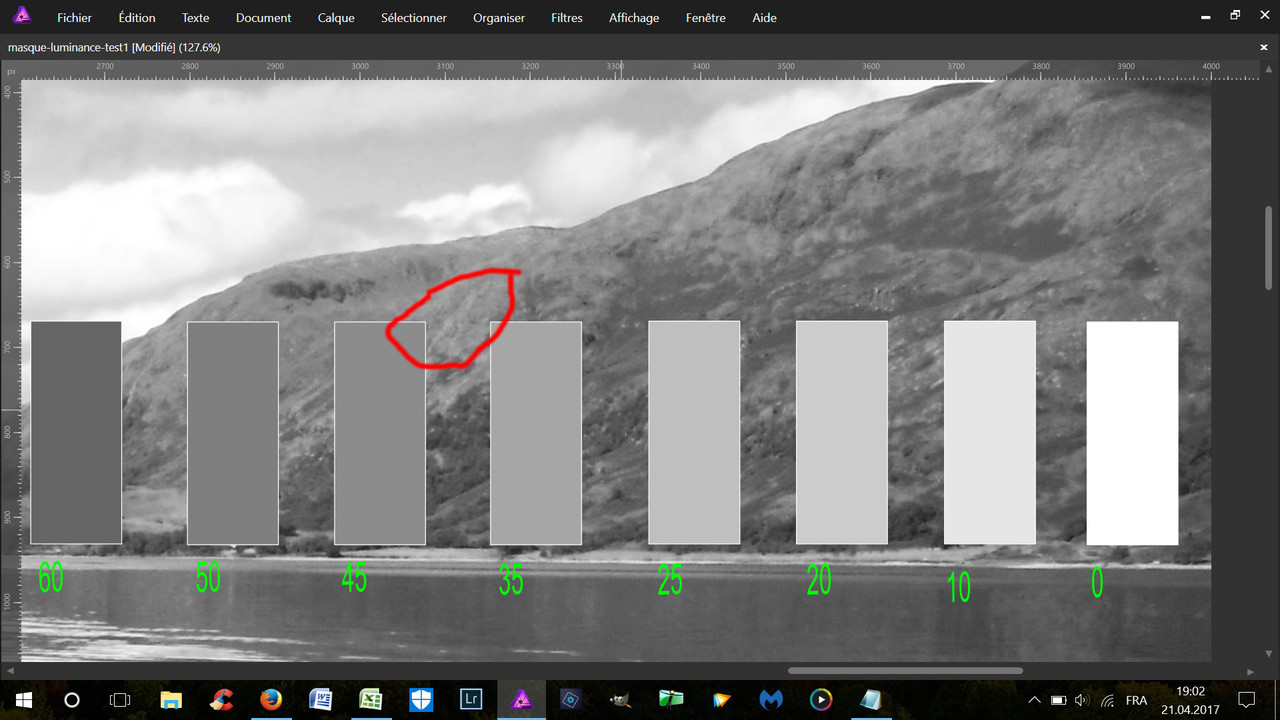The height and width of the screenshot is (720, 1280).
Task: Click the Affinity Photo logo in title bar
Action: coord(21,16)
